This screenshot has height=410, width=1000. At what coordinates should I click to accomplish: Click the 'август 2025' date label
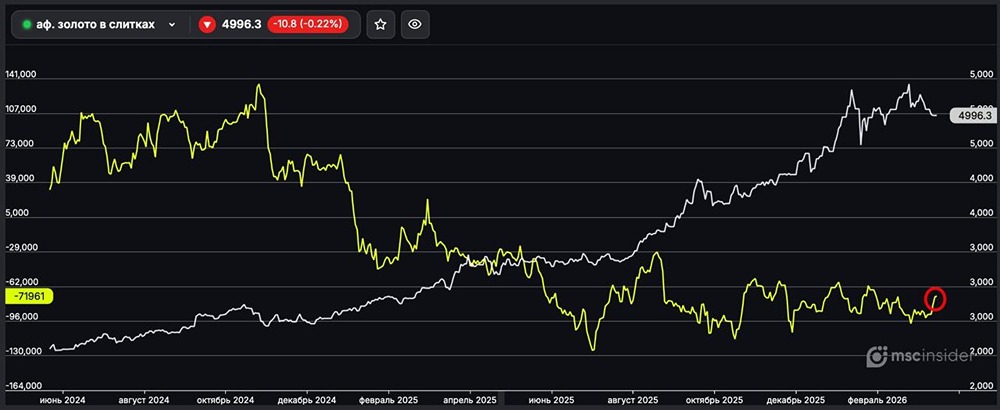click(x=632, y=400)
